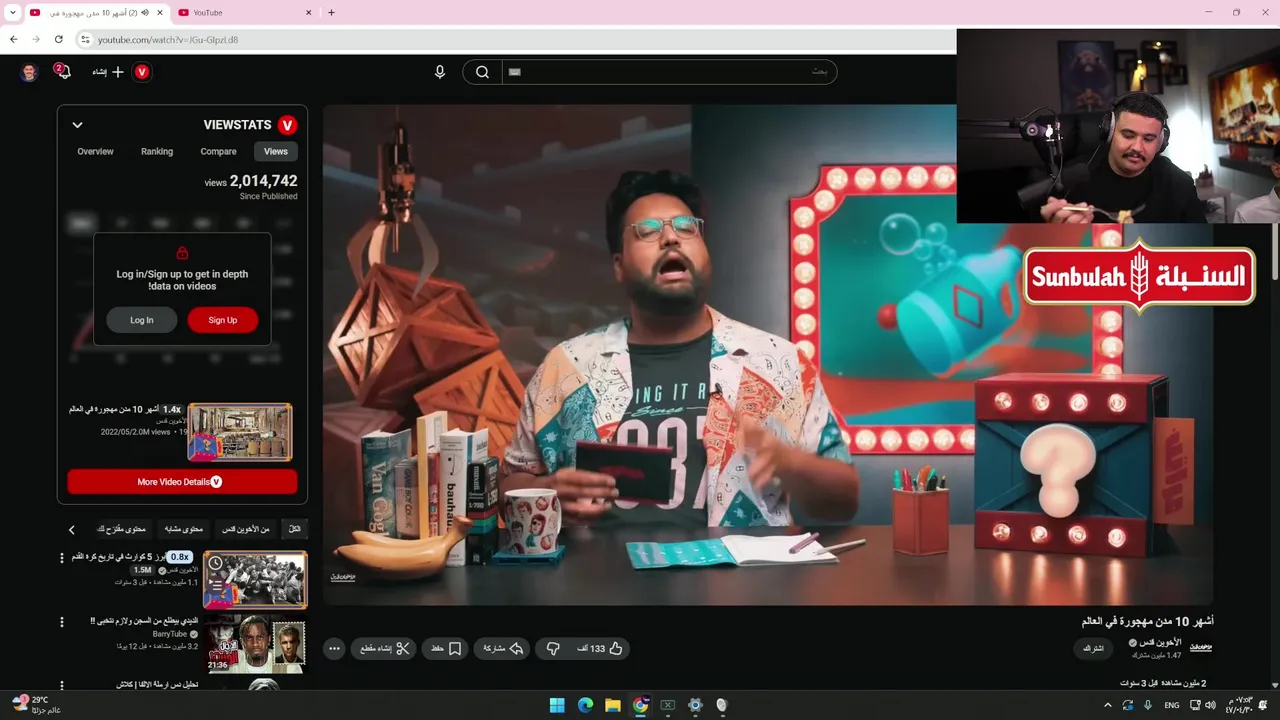Open a new browser tab
The image size is (1280, 720).
point(331,13)
